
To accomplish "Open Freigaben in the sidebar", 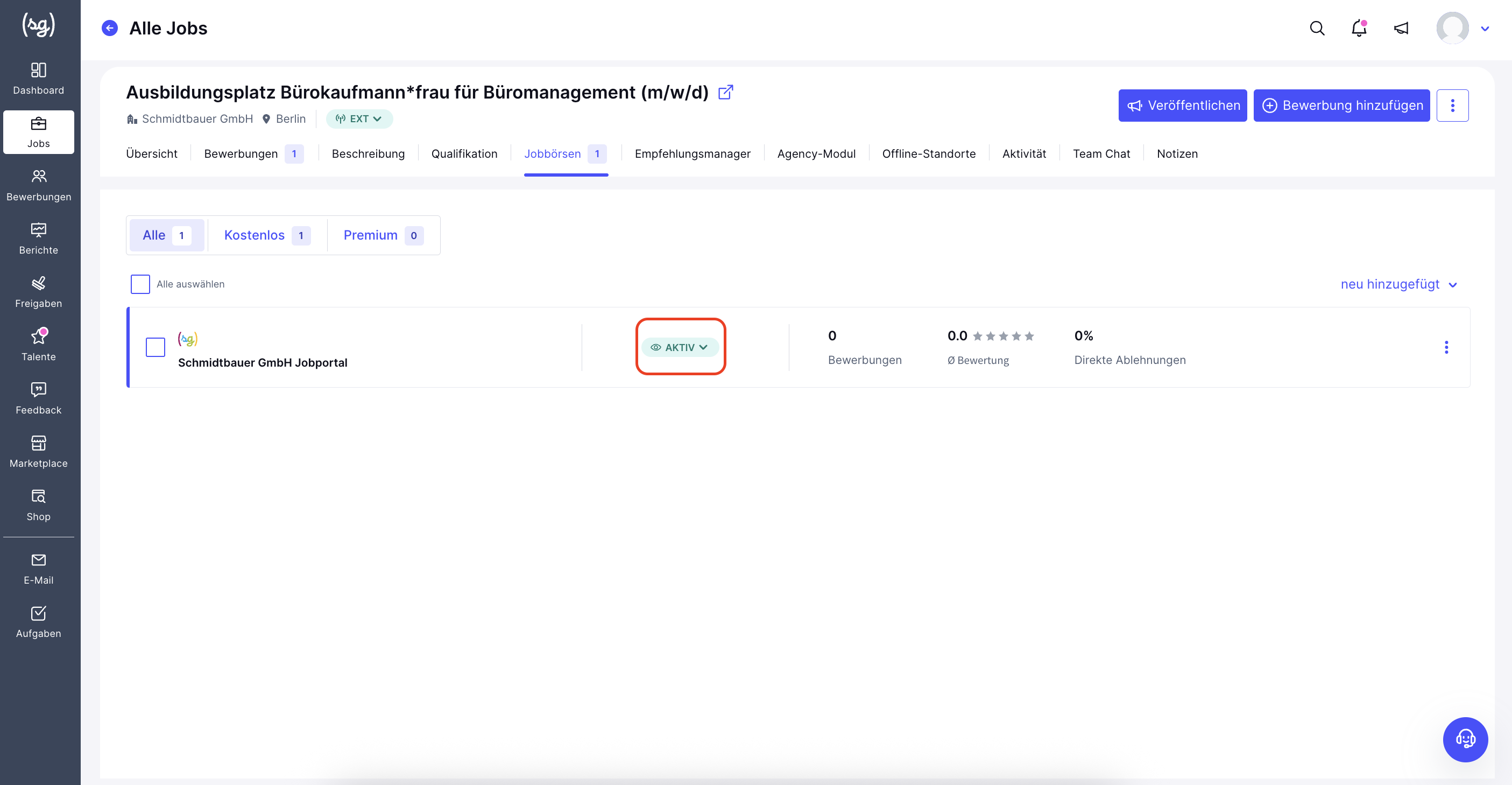I will 39,292.
